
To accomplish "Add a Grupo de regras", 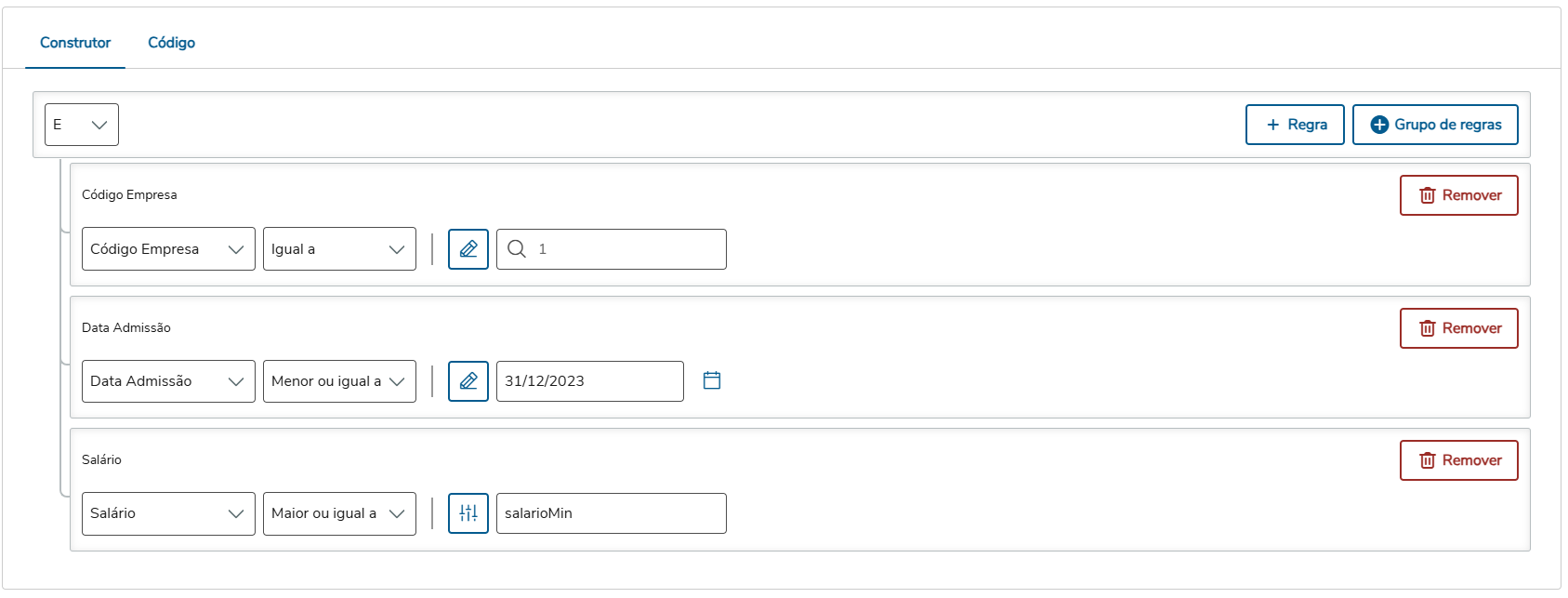I will (1435, 125).
